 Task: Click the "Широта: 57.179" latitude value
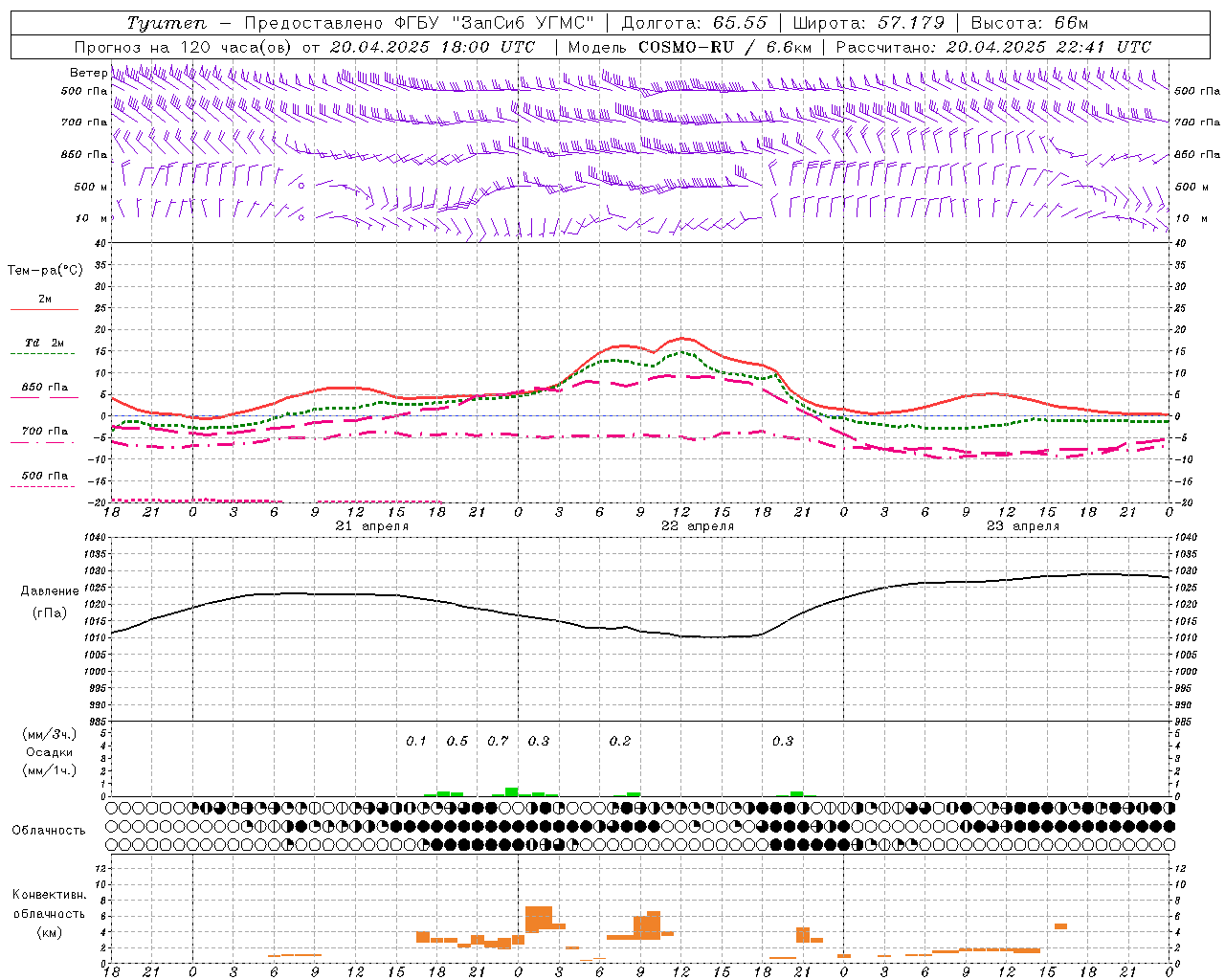click(x=869, y=23)
